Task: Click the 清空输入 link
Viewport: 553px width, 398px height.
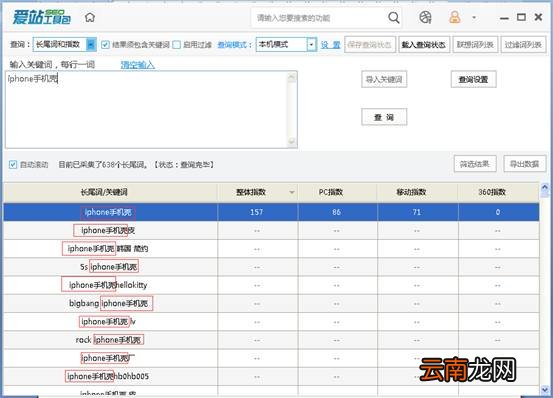Action: 138,65
